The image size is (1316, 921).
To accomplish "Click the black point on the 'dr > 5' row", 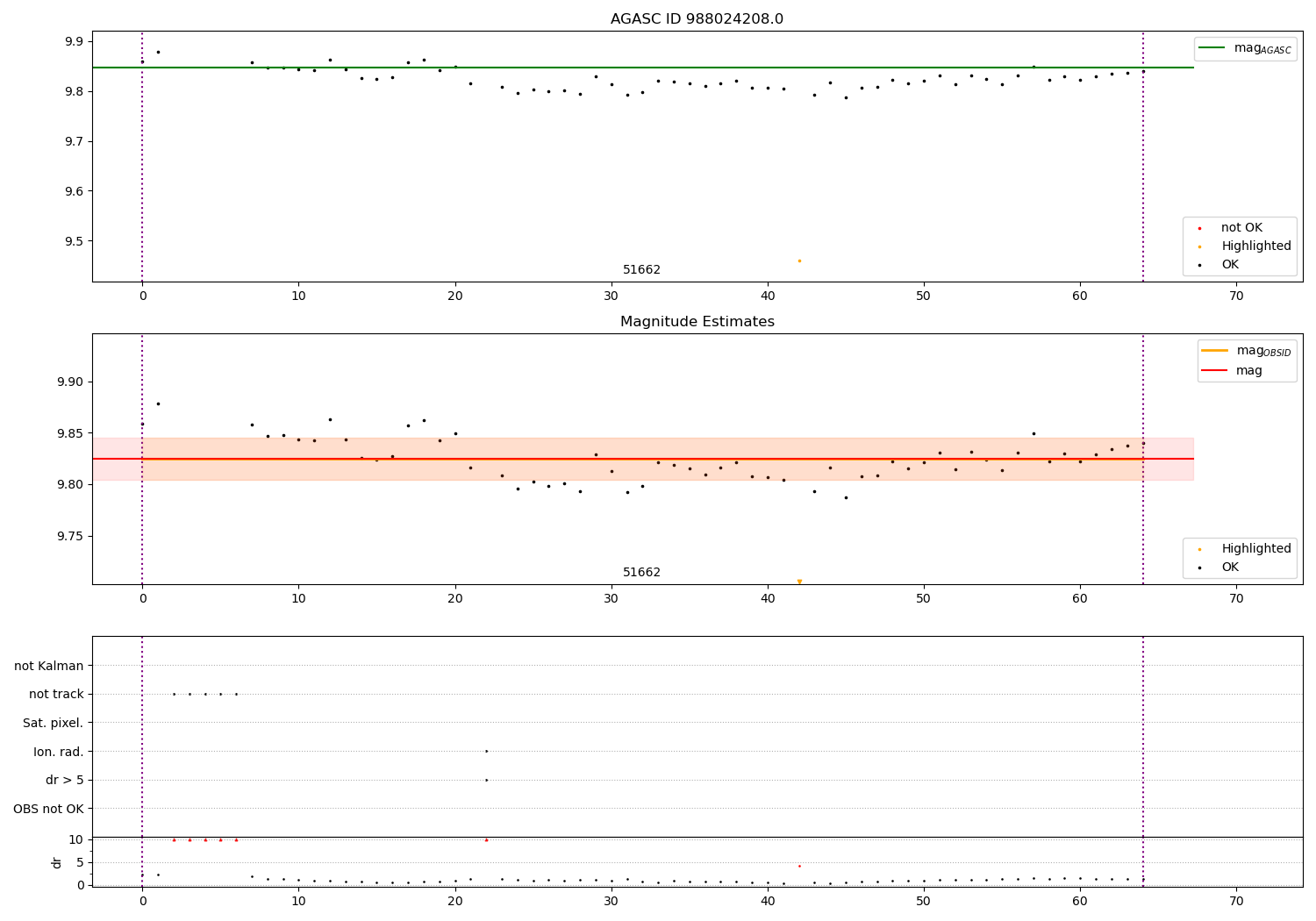I will (486, 780).
